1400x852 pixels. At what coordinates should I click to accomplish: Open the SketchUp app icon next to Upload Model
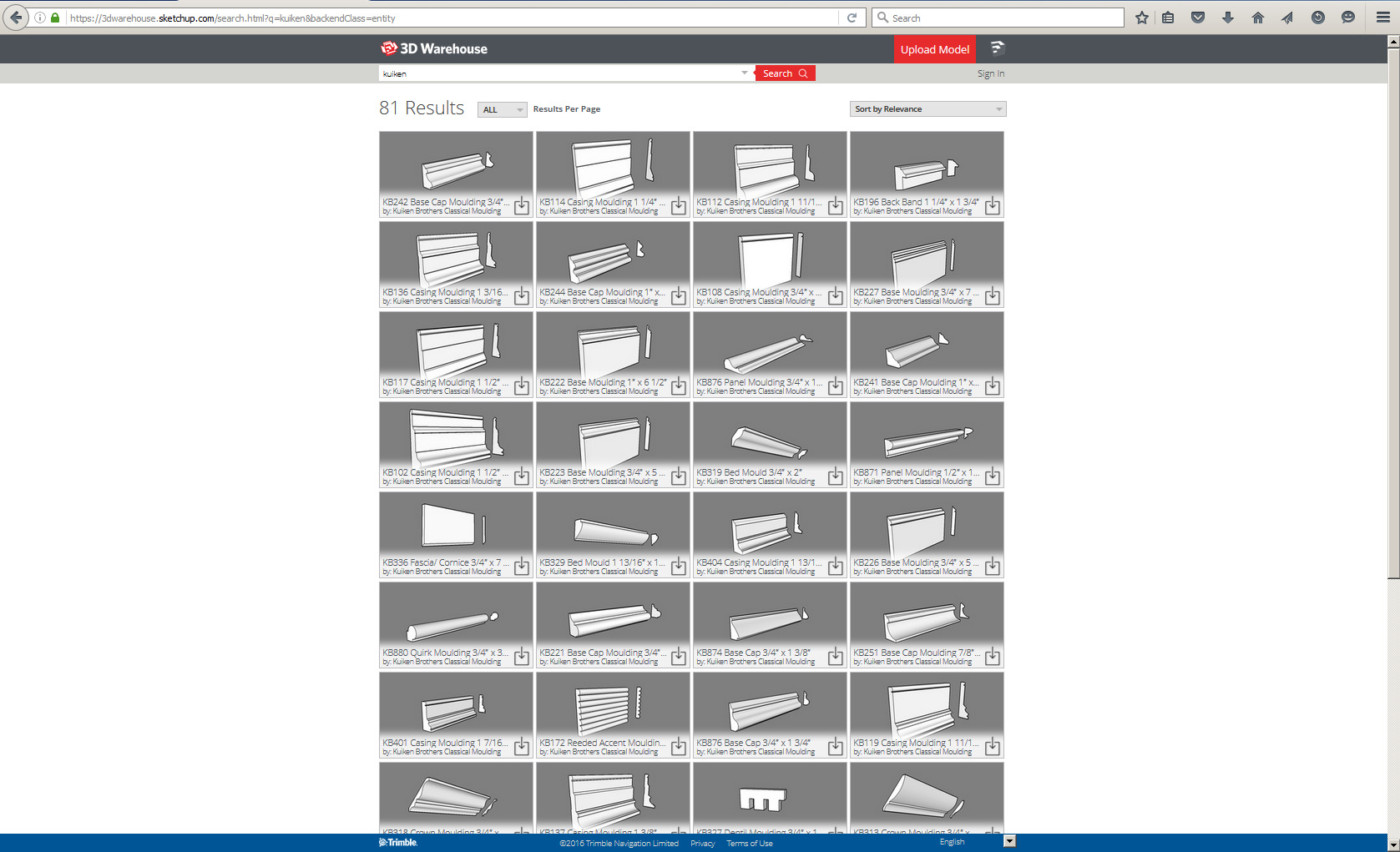coord(997,48)
